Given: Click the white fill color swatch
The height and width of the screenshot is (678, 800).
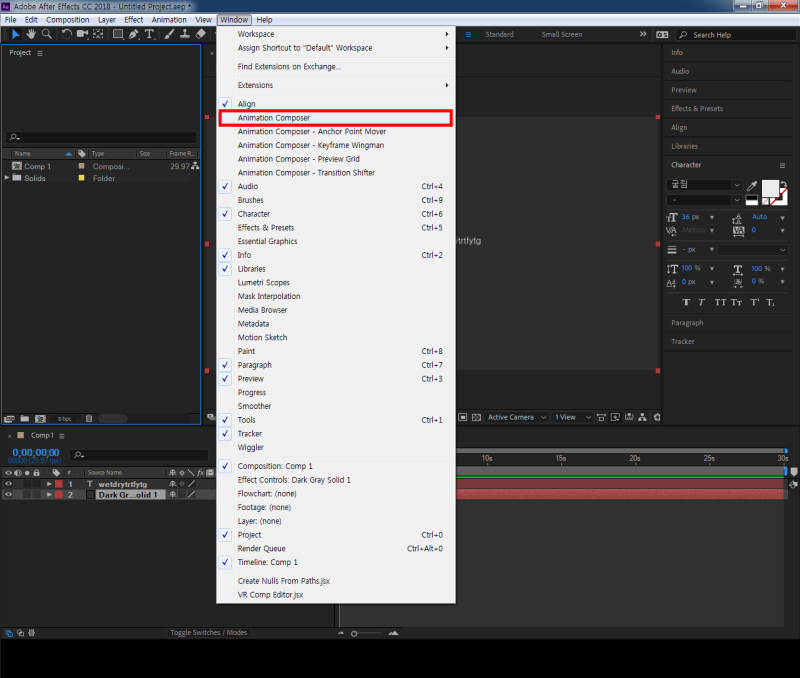Looking at the screenshot, I should coord(771,188).
